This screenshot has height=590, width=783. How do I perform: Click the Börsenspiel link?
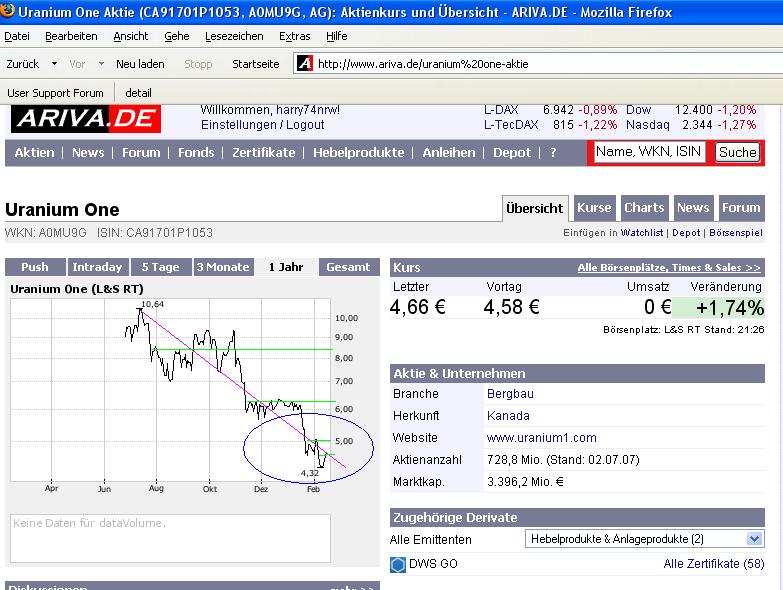tap(736, 233)
